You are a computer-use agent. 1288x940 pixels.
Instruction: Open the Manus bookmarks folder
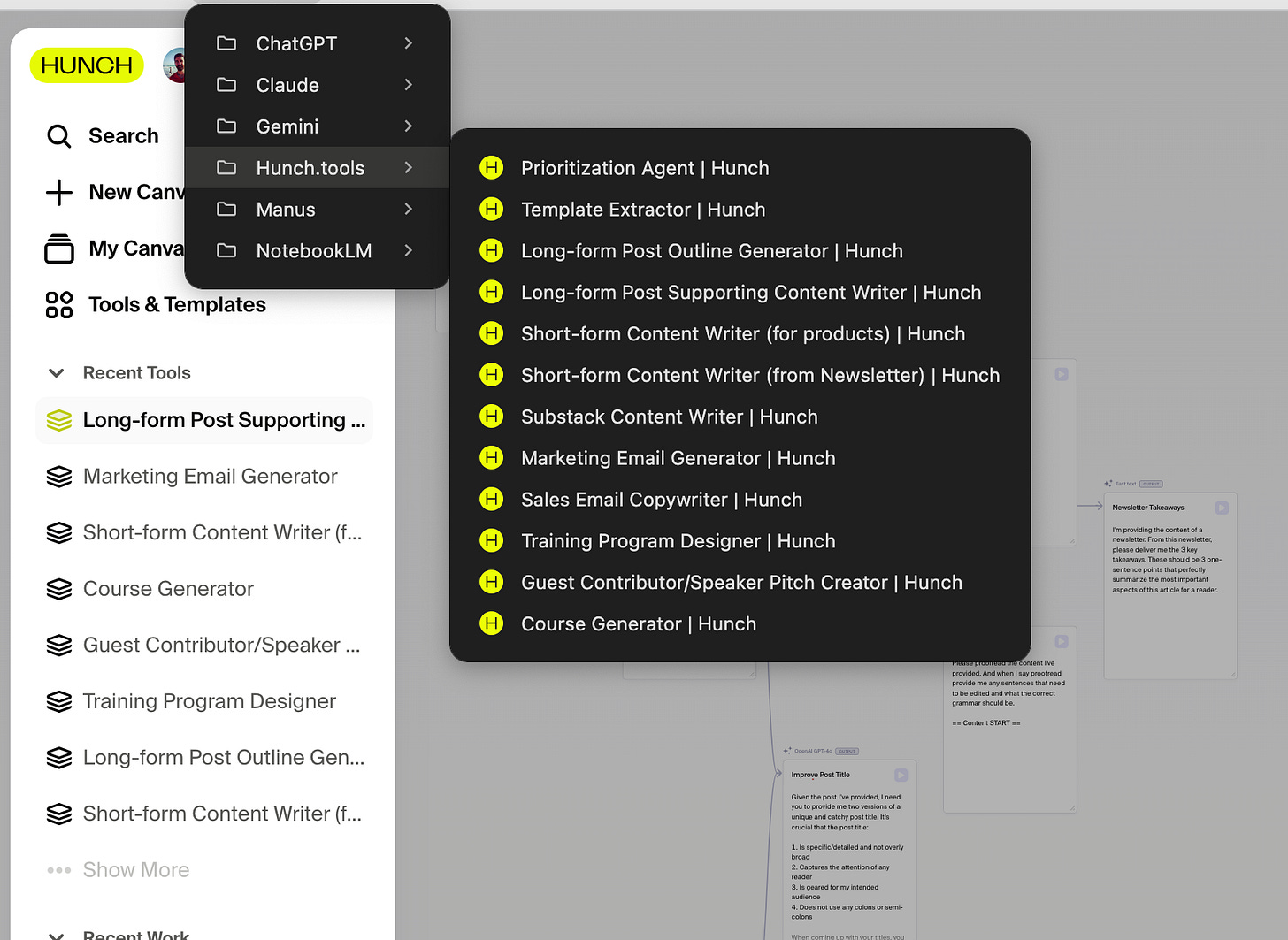click(x=318, y=210)
